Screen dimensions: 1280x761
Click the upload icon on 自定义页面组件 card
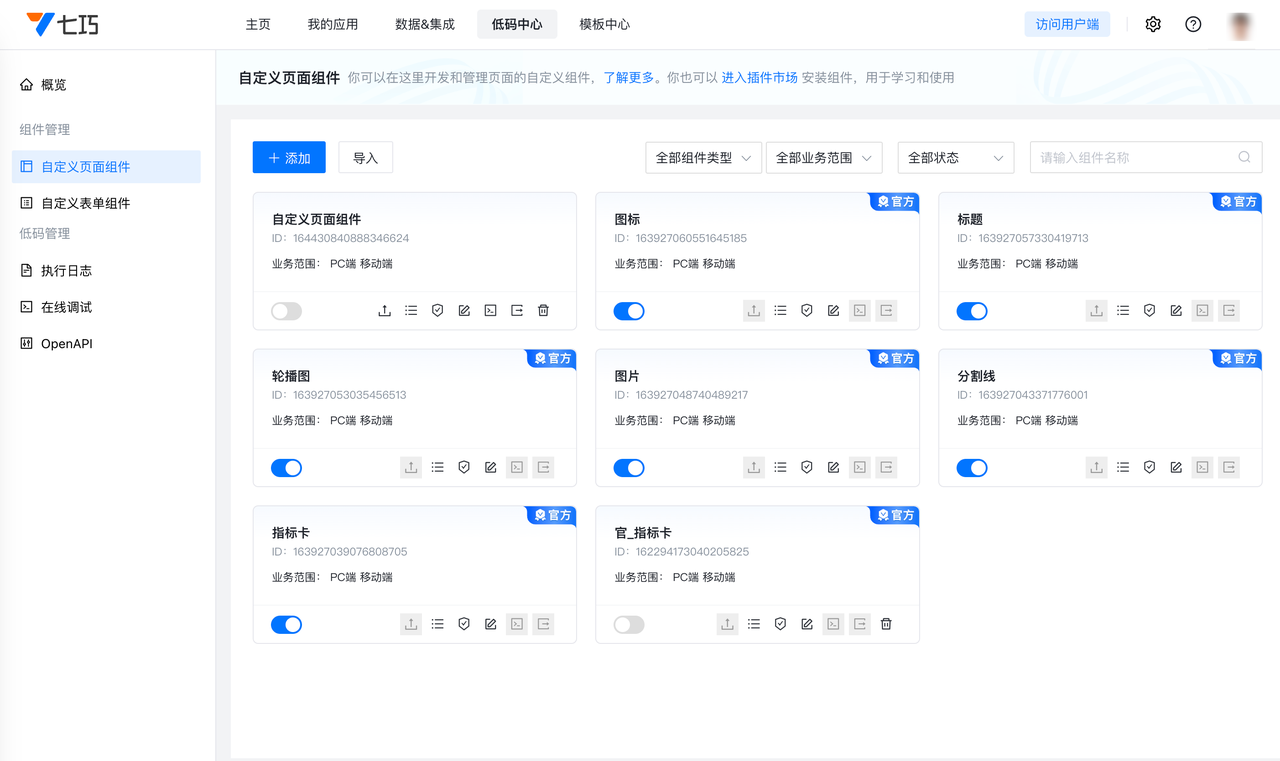384,311
